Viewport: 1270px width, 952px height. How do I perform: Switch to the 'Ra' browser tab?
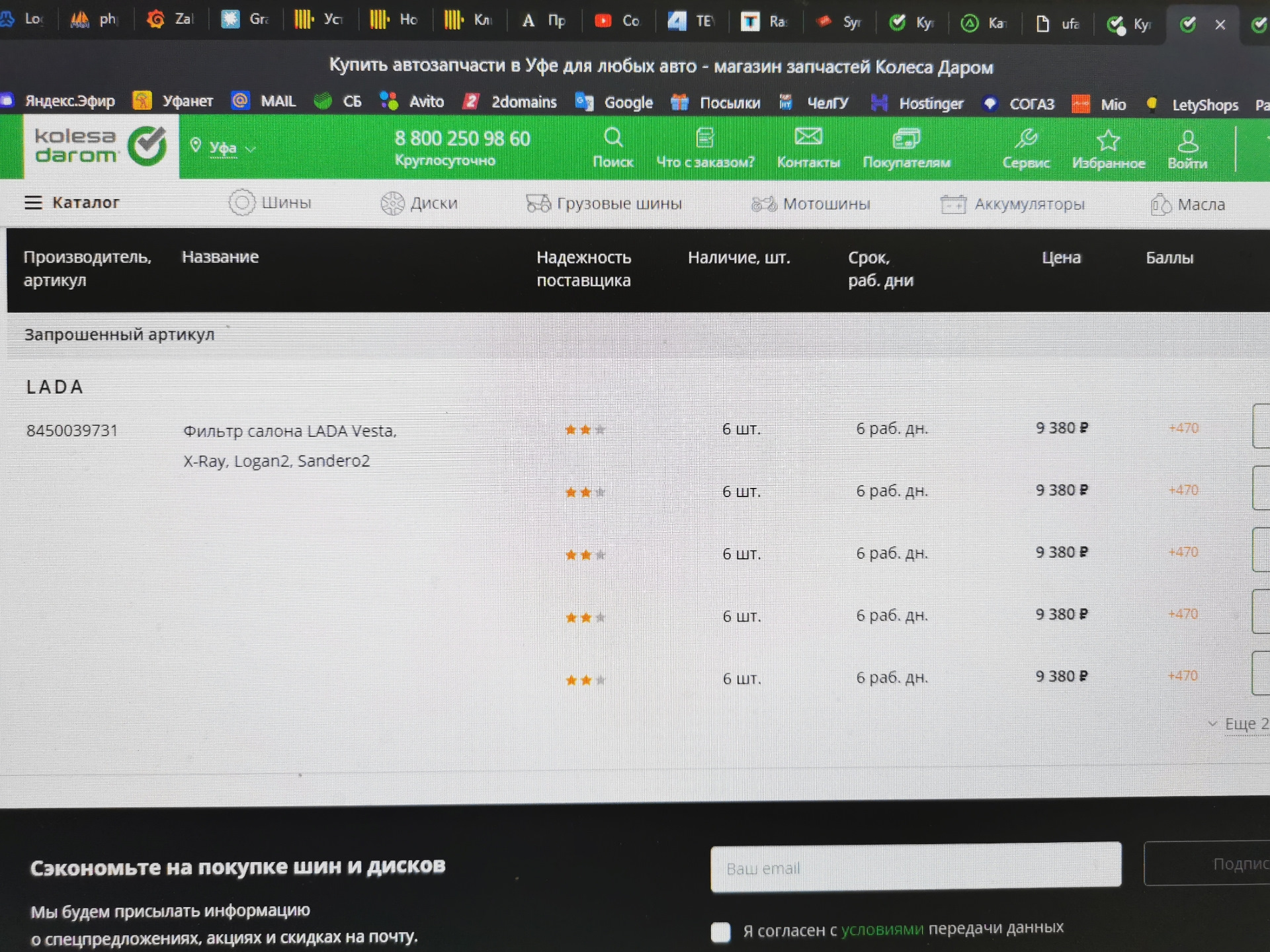click(763, 22)
